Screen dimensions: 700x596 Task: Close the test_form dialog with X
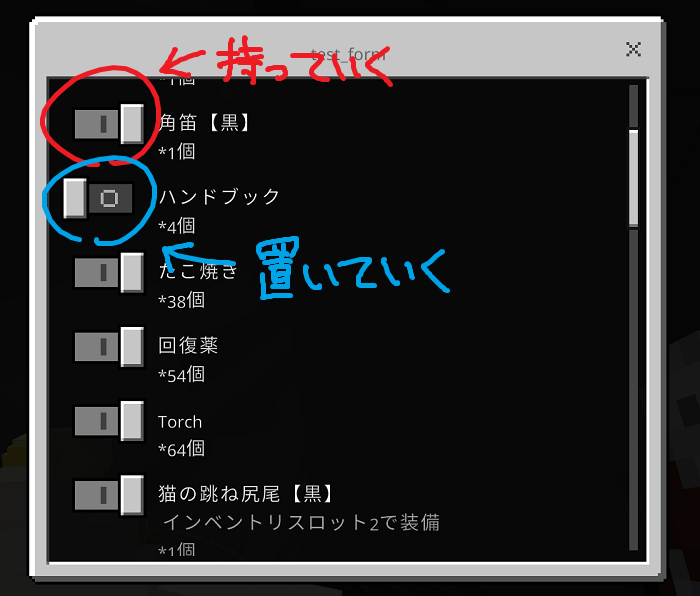[633, 49]
